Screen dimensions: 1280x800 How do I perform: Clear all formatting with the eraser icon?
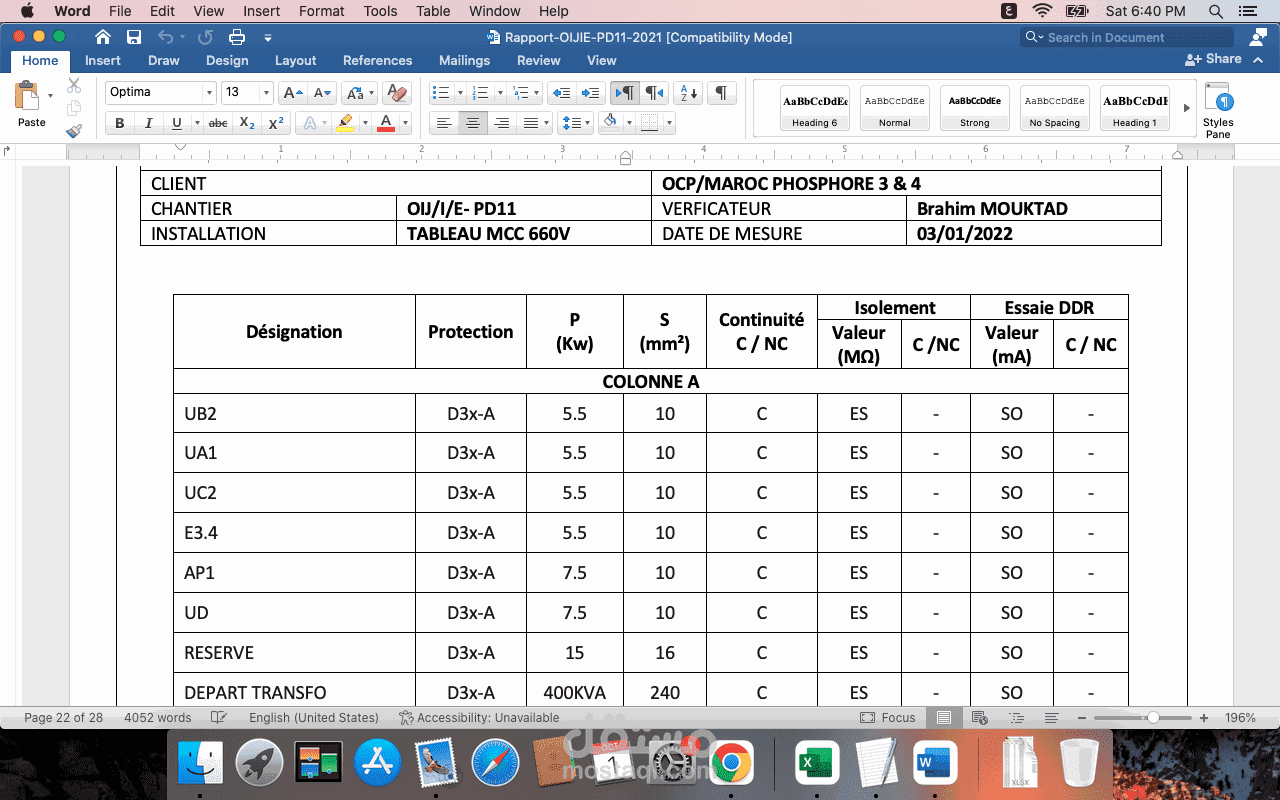coord(397,93)
